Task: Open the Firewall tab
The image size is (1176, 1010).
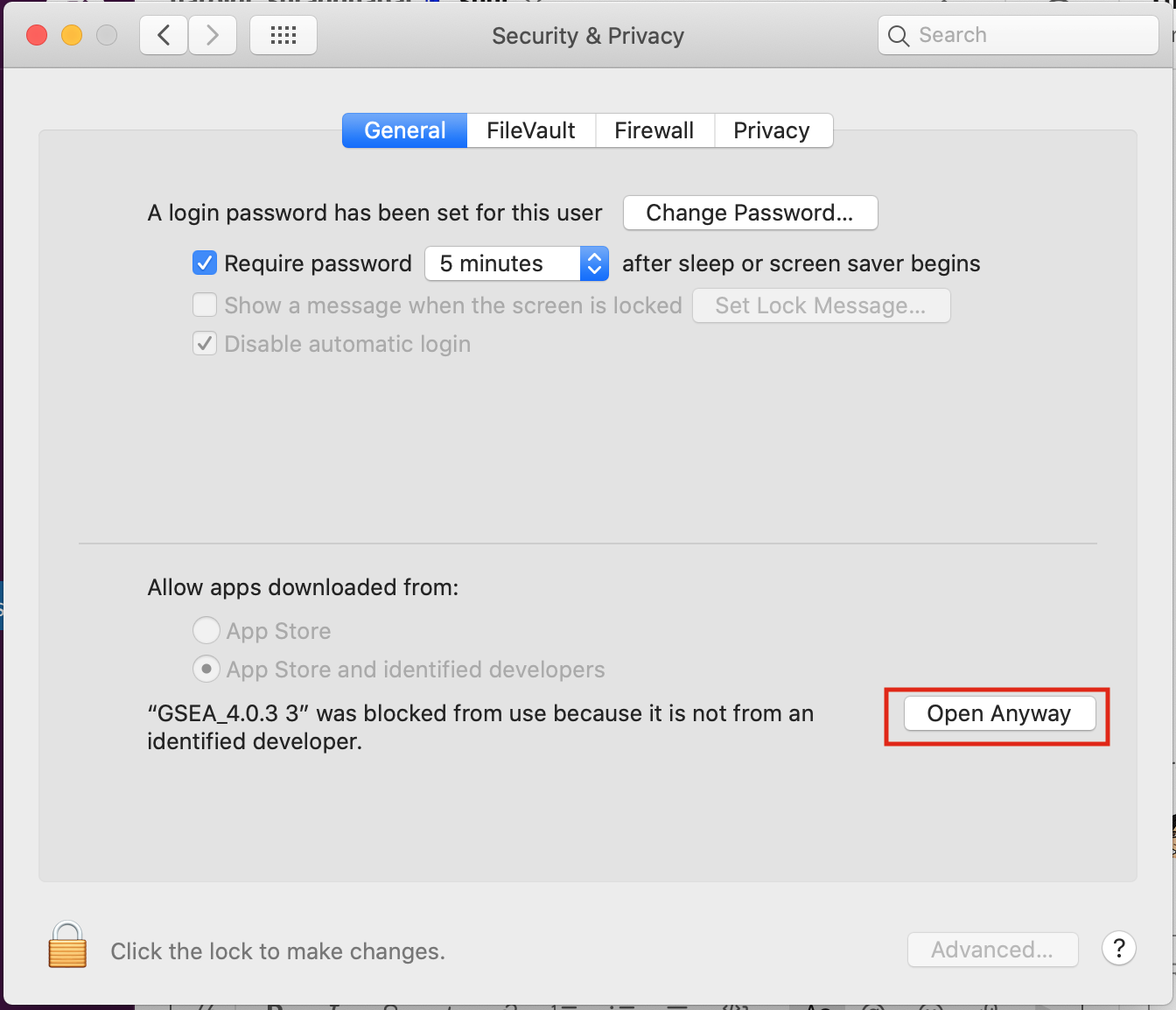Action: point(654,130)
